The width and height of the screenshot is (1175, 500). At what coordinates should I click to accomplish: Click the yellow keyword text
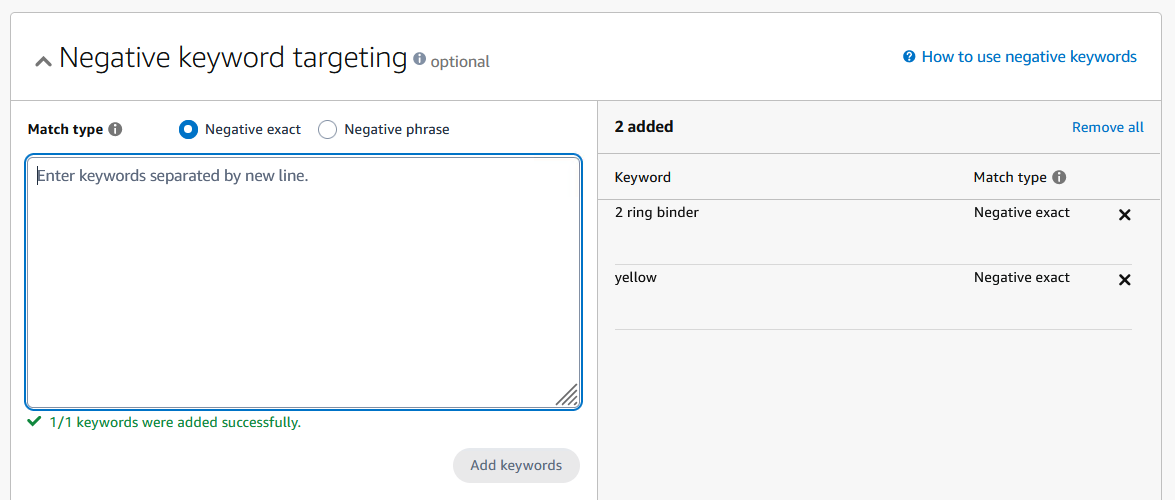635,277
